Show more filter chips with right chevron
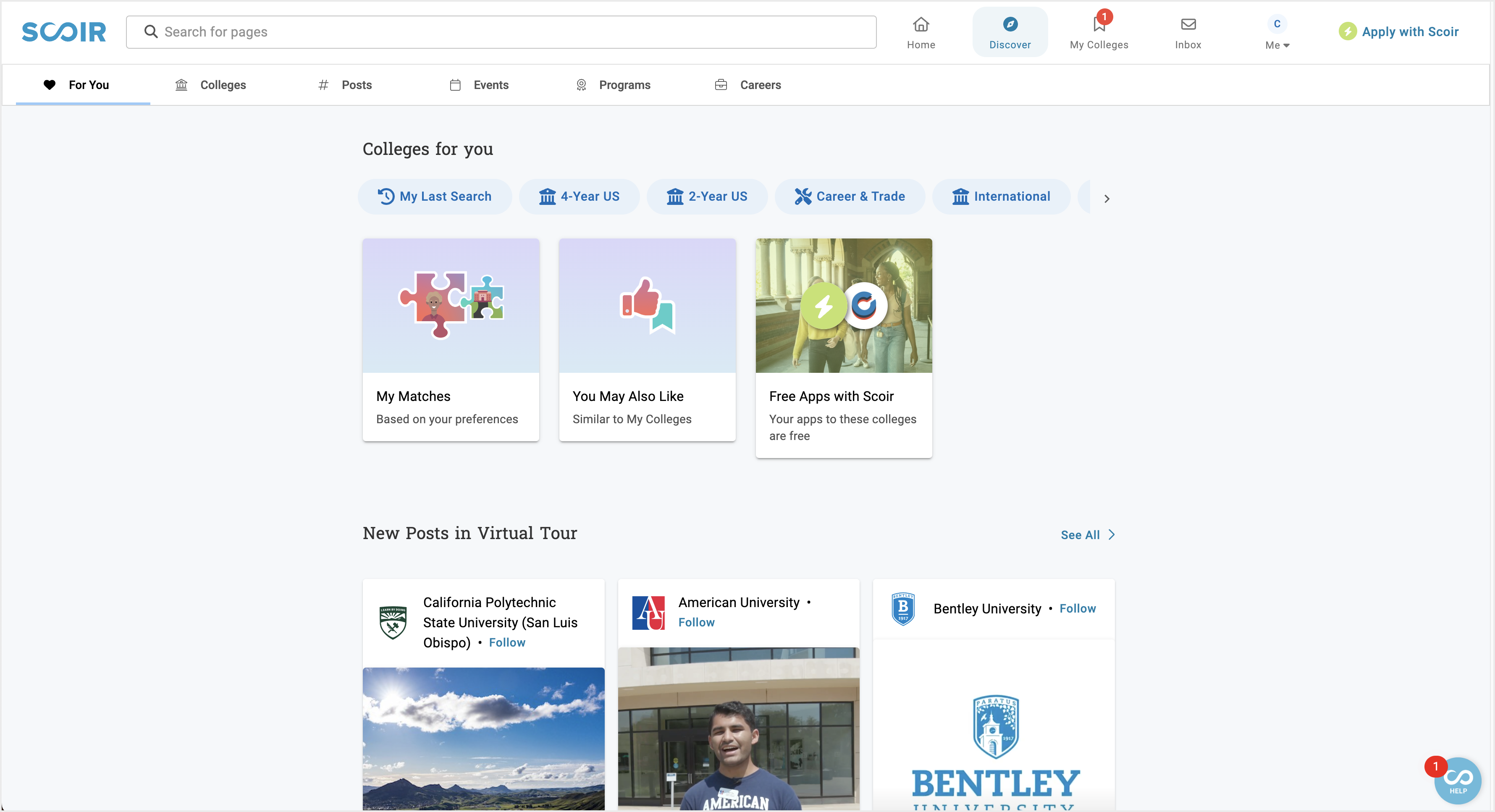The width and height of the screenshot is (1495, 812). (1107, 199)
